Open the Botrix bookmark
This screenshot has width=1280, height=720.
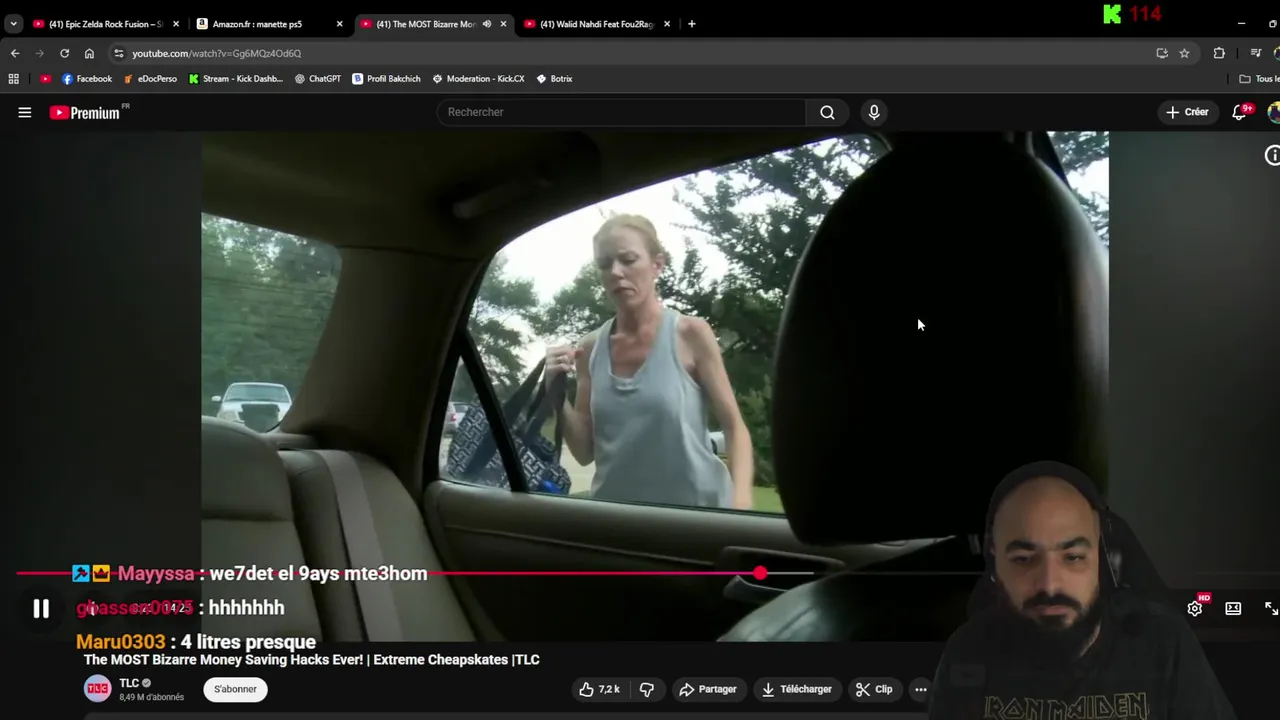click(554, 78)
